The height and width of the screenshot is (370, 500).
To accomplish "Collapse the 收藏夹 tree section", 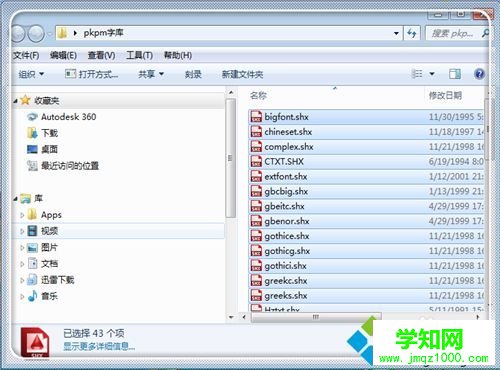I will coord(15,101).
